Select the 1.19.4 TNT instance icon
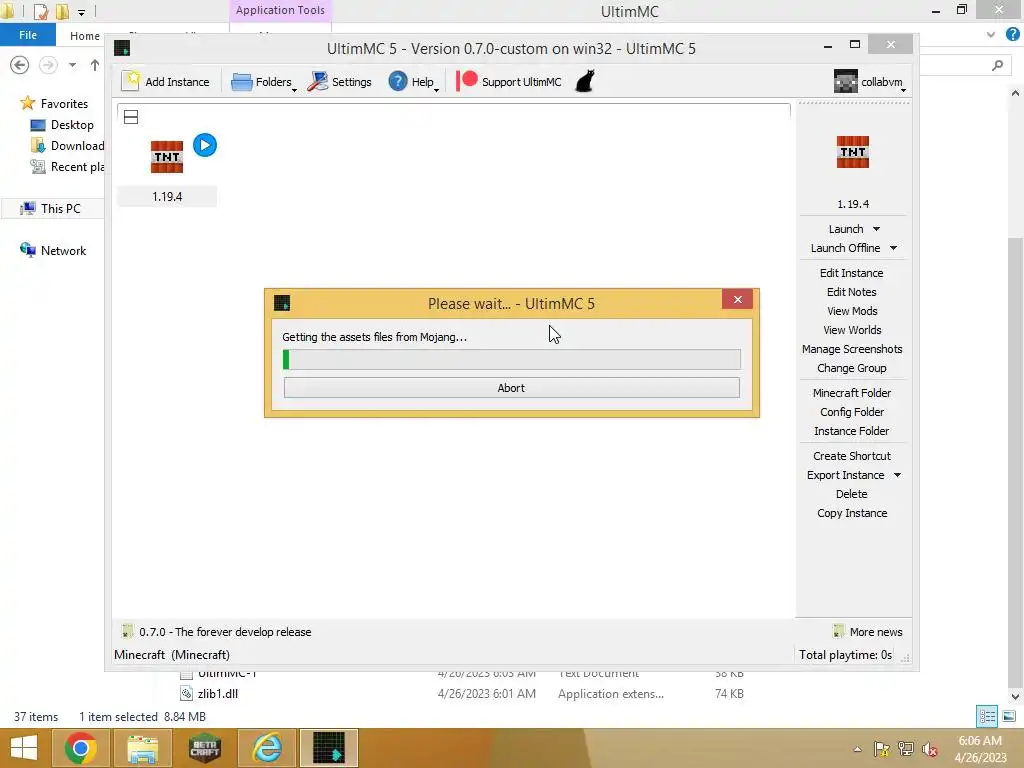 (x=167, y=157)
